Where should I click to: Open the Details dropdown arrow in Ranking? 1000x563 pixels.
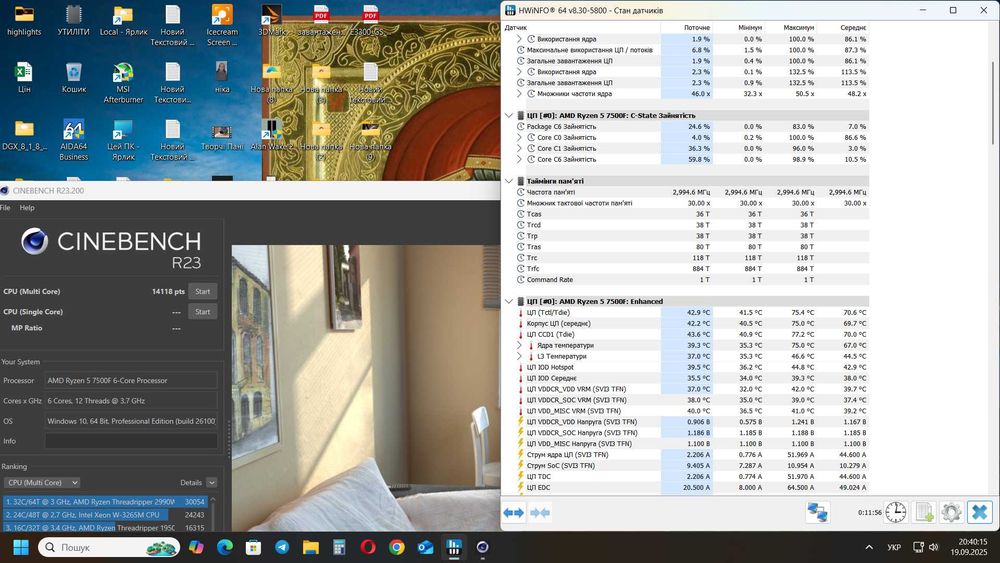(212, 483)
